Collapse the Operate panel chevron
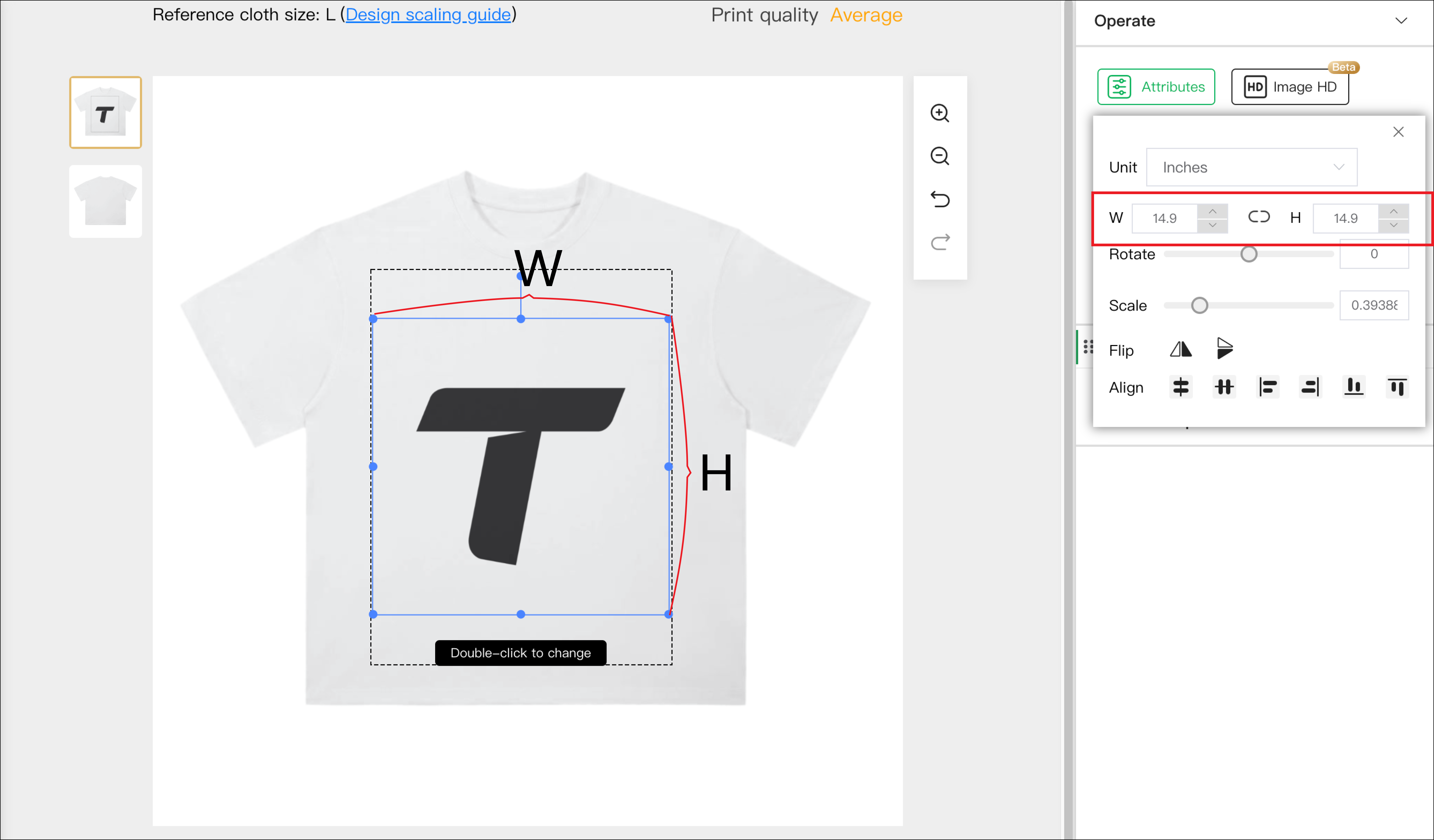 pos(1401,21)
